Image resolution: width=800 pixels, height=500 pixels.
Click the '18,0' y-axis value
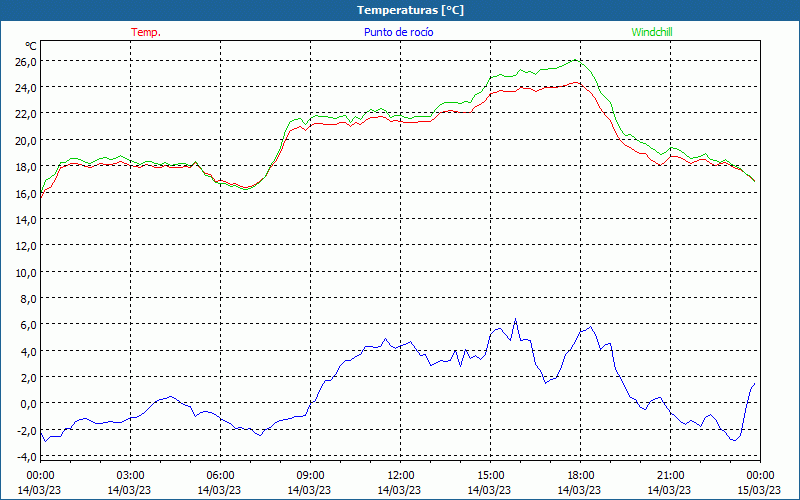[27, 167]
